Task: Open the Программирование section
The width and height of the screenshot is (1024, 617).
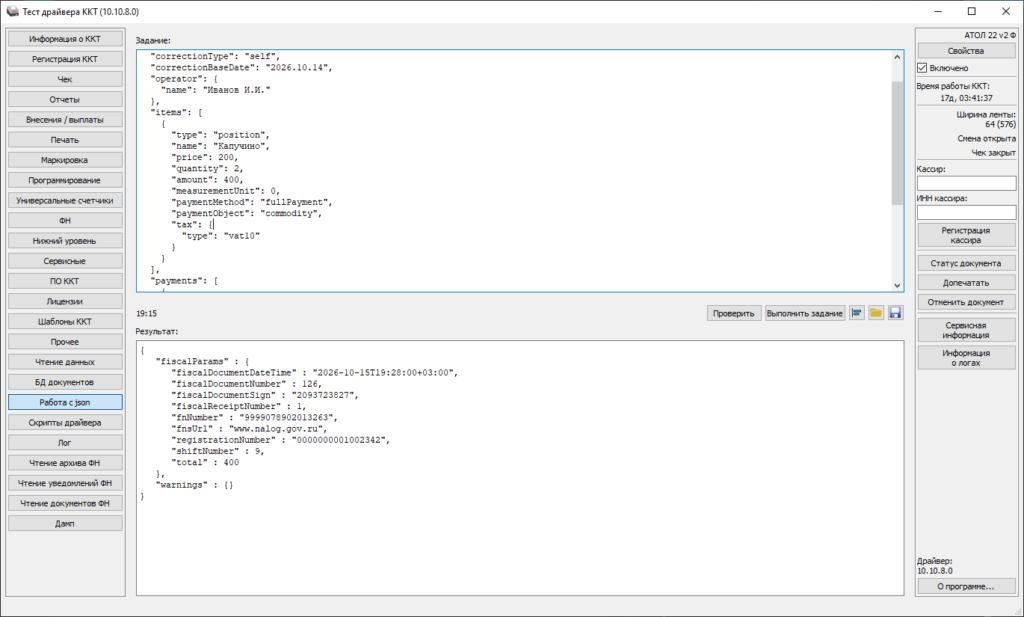Action: coord(65,181)
